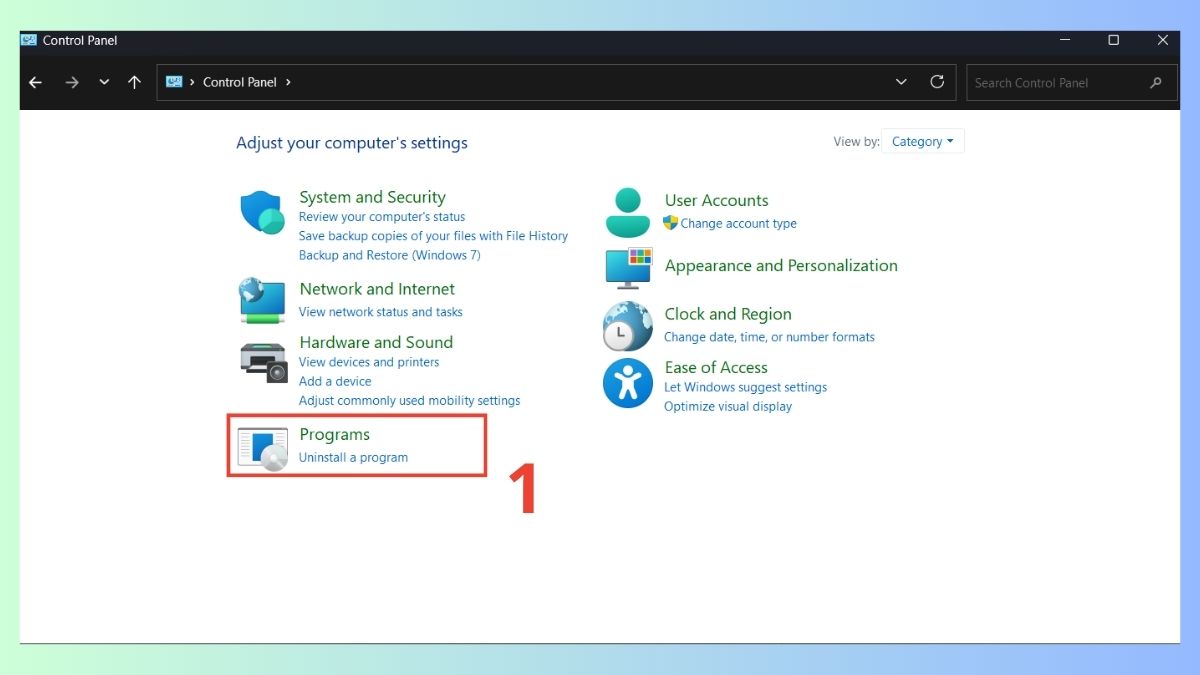Screen dimensions: 1200x675
Task: Go back with the left arrow button
Action: coord(36,82)
